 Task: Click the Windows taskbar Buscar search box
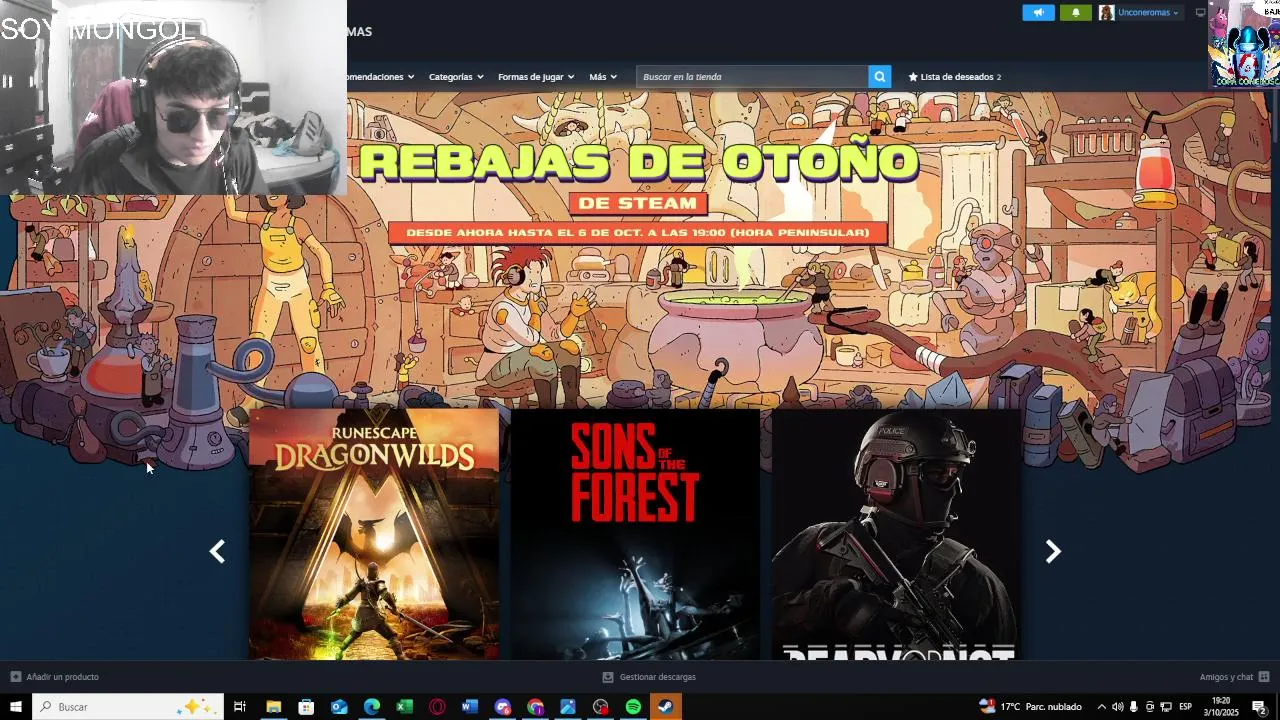click(x=128, y=707)
